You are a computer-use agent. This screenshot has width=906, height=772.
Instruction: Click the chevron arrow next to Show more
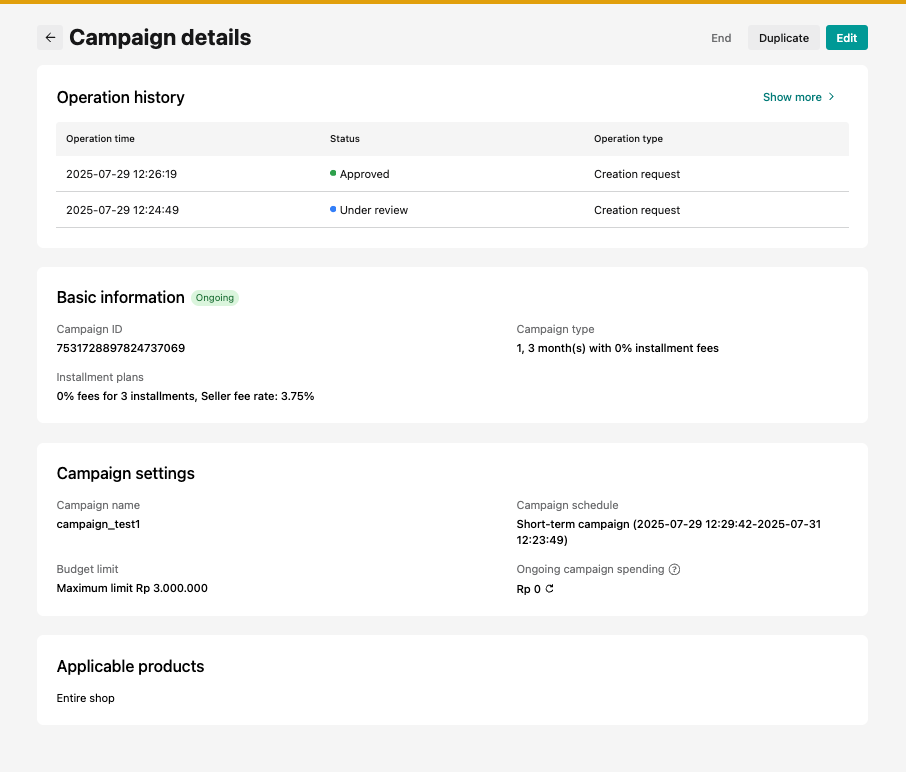[x=831, y=97]
